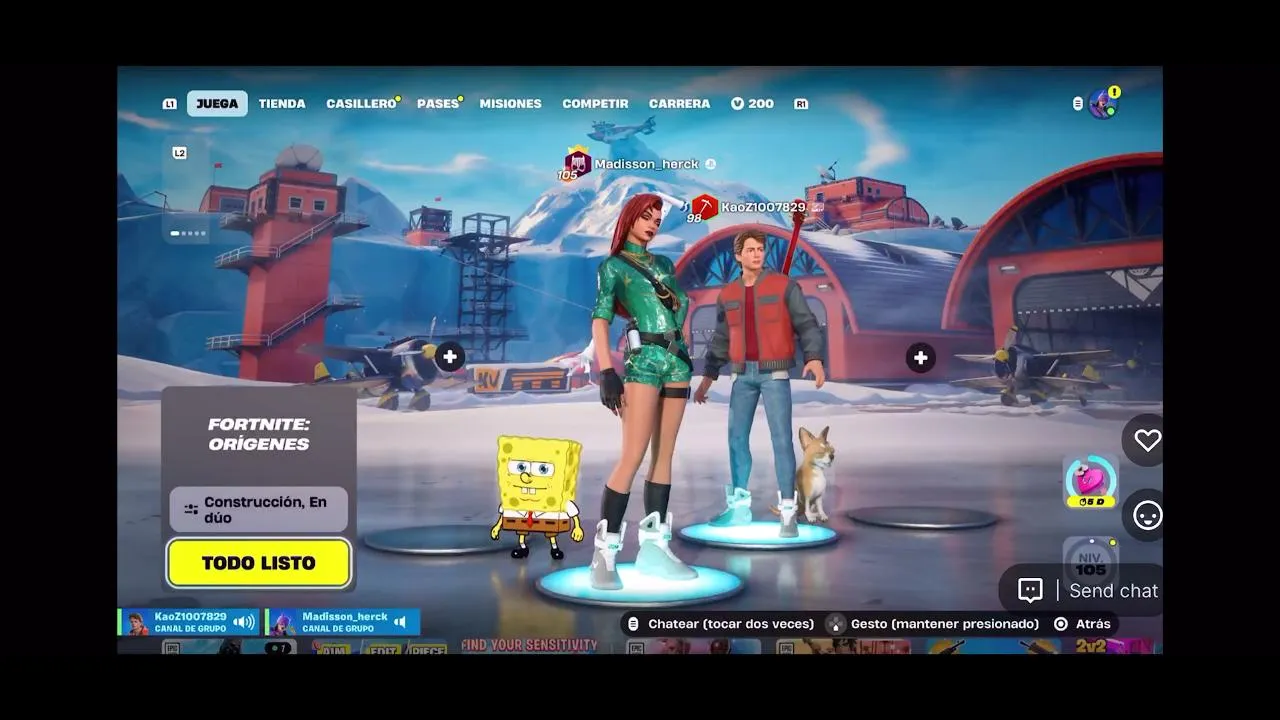Screen dimensions: 1280x720
Task: Toggle KaoZ1007829's voice chat speaker
Action: [243, 623]
